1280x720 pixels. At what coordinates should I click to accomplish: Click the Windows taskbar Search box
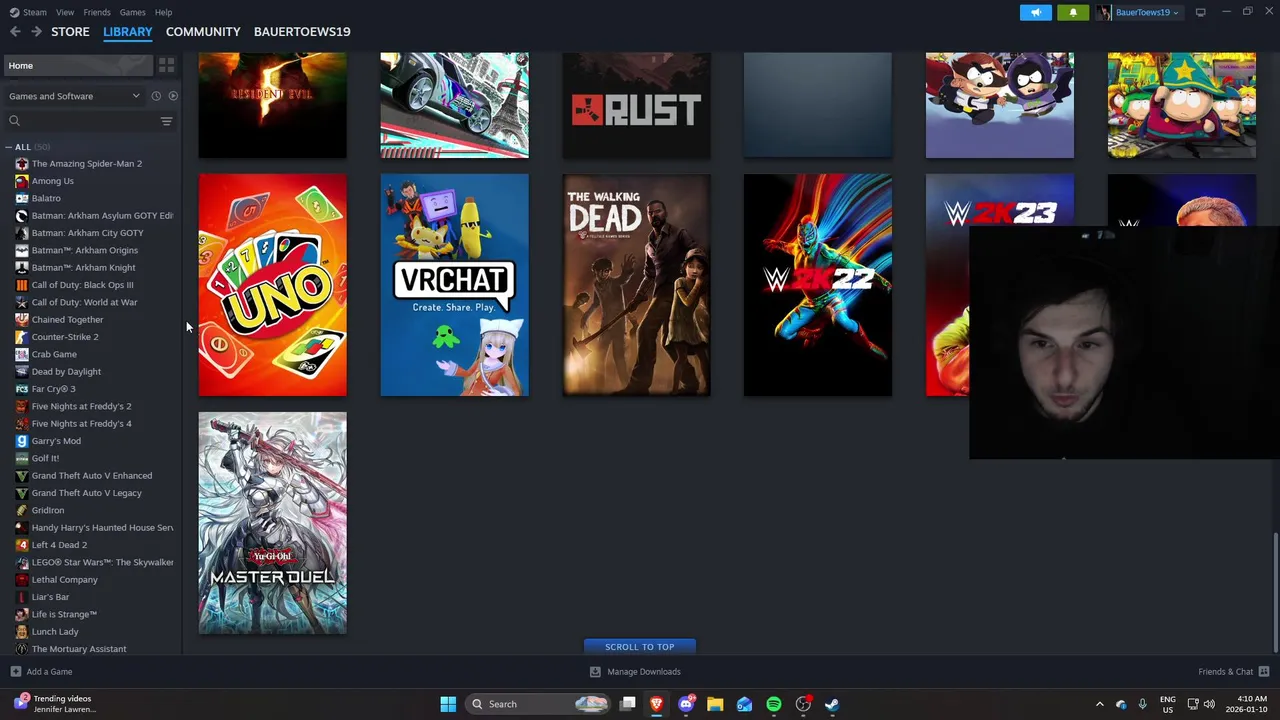[x=539, y=704]
